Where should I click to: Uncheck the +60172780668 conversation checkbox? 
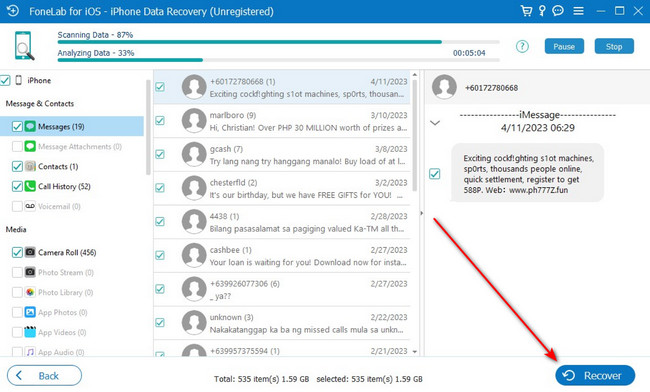[x=160, y=87]
